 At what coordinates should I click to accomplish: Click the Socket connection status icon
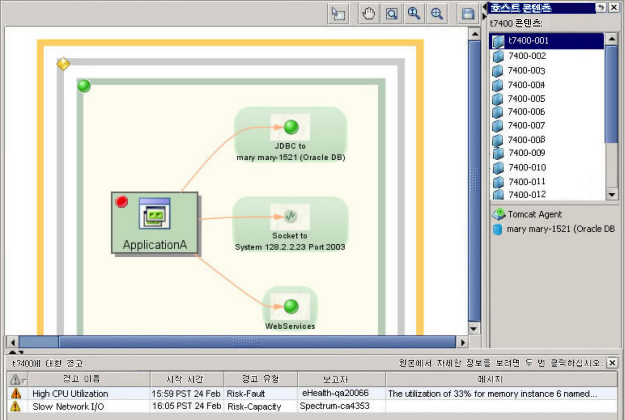click(x=290, y=216)
